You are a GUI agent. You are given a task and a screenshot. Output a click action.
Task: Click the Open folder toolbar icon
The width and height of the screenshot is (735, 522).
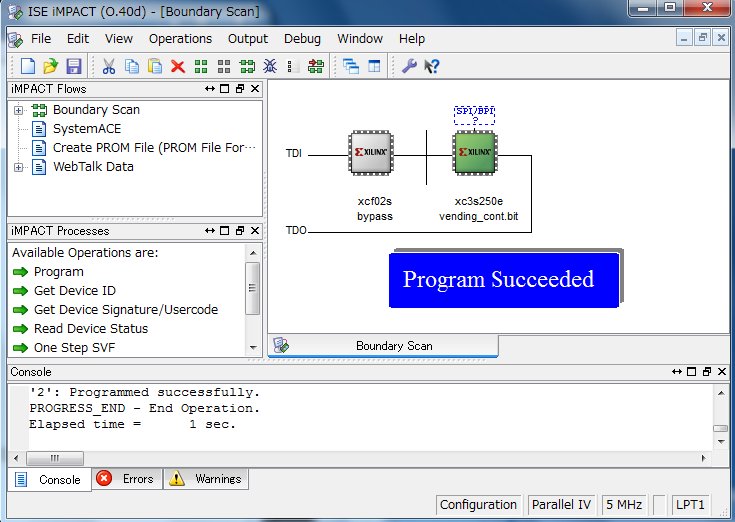click(51, 66)
